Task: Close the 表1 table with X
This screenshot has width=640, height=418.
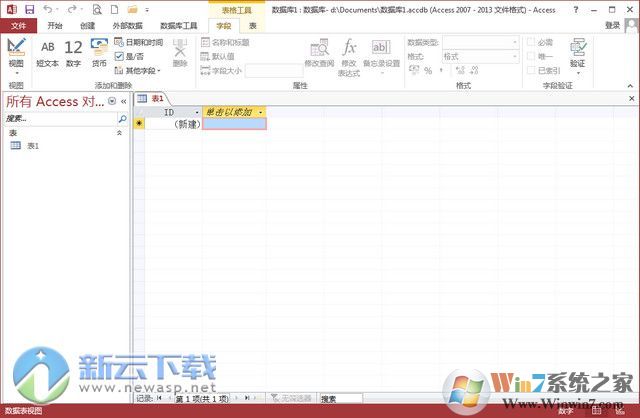Action: click(x=631, y=98)
